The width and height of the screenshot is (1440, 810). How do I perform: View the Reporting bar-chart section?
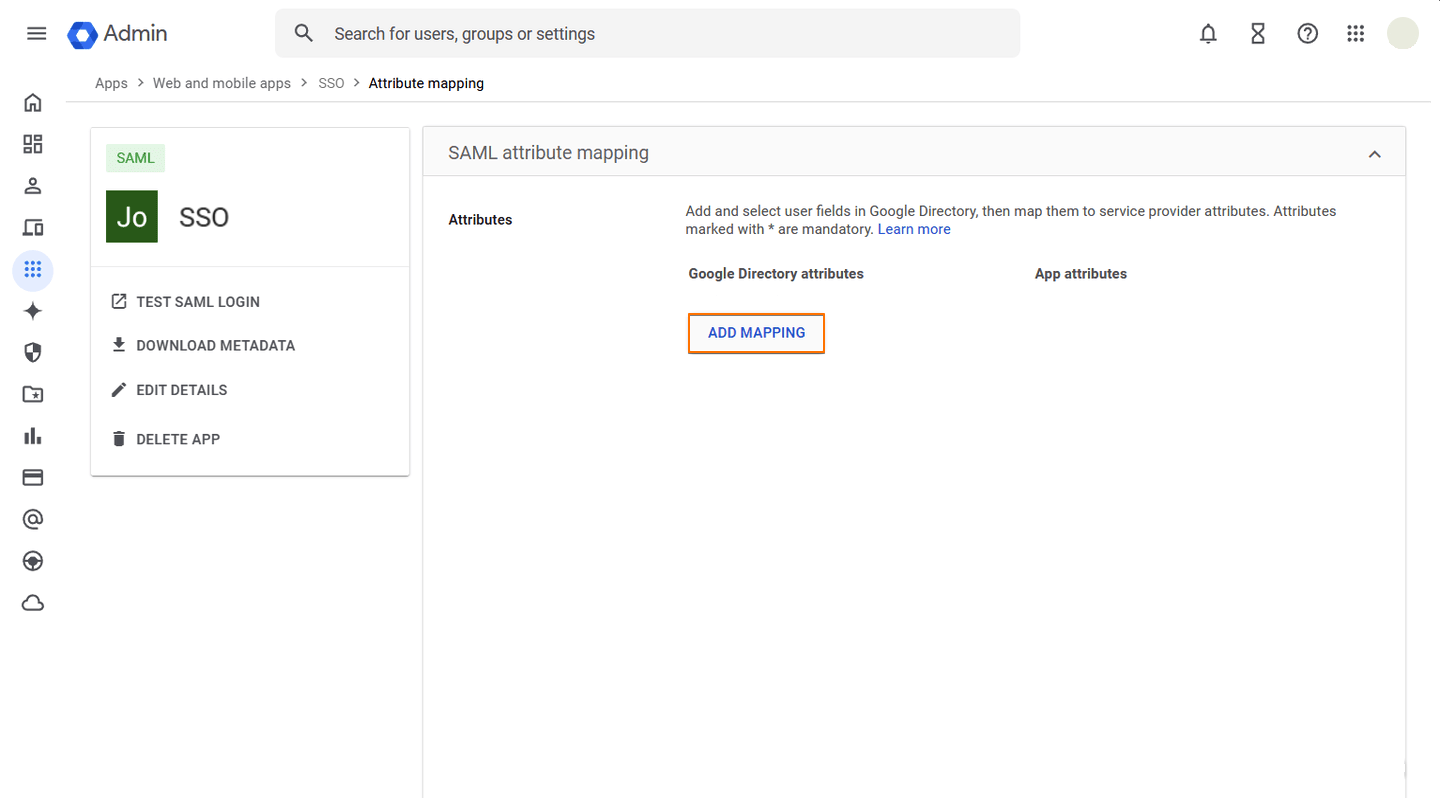pos(32,435)
